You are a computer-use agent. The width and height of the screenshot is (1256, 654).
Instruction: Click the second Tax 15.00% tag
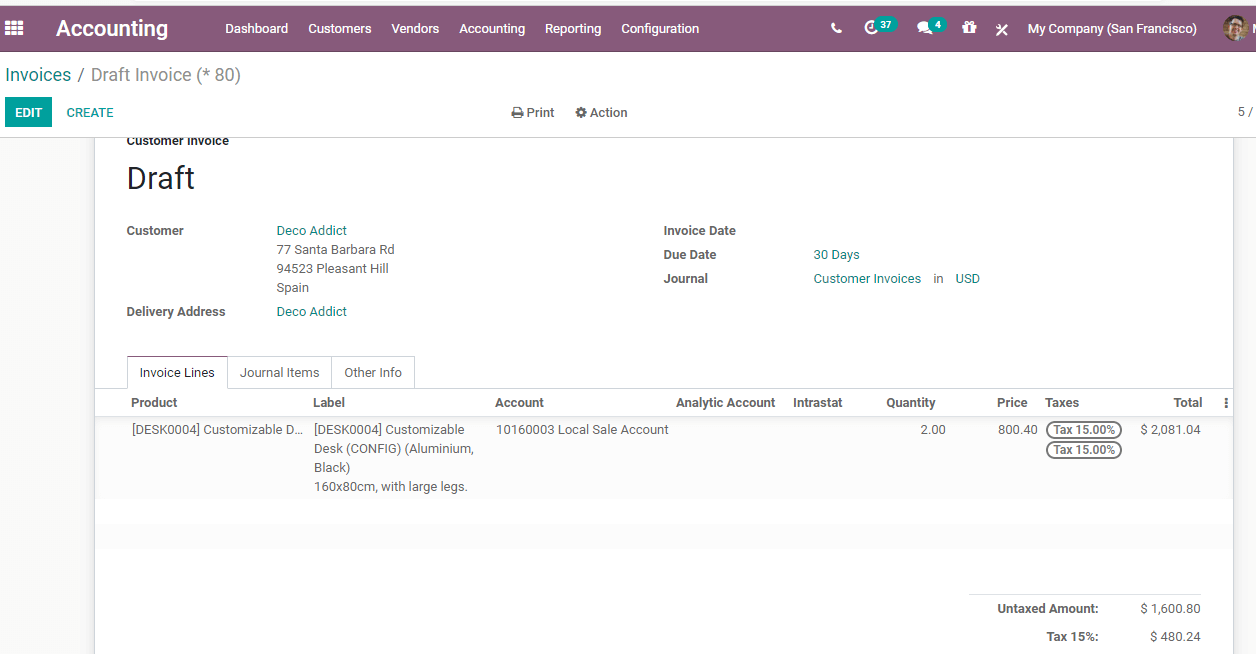pyautogui.click(x=1084, y=450)
